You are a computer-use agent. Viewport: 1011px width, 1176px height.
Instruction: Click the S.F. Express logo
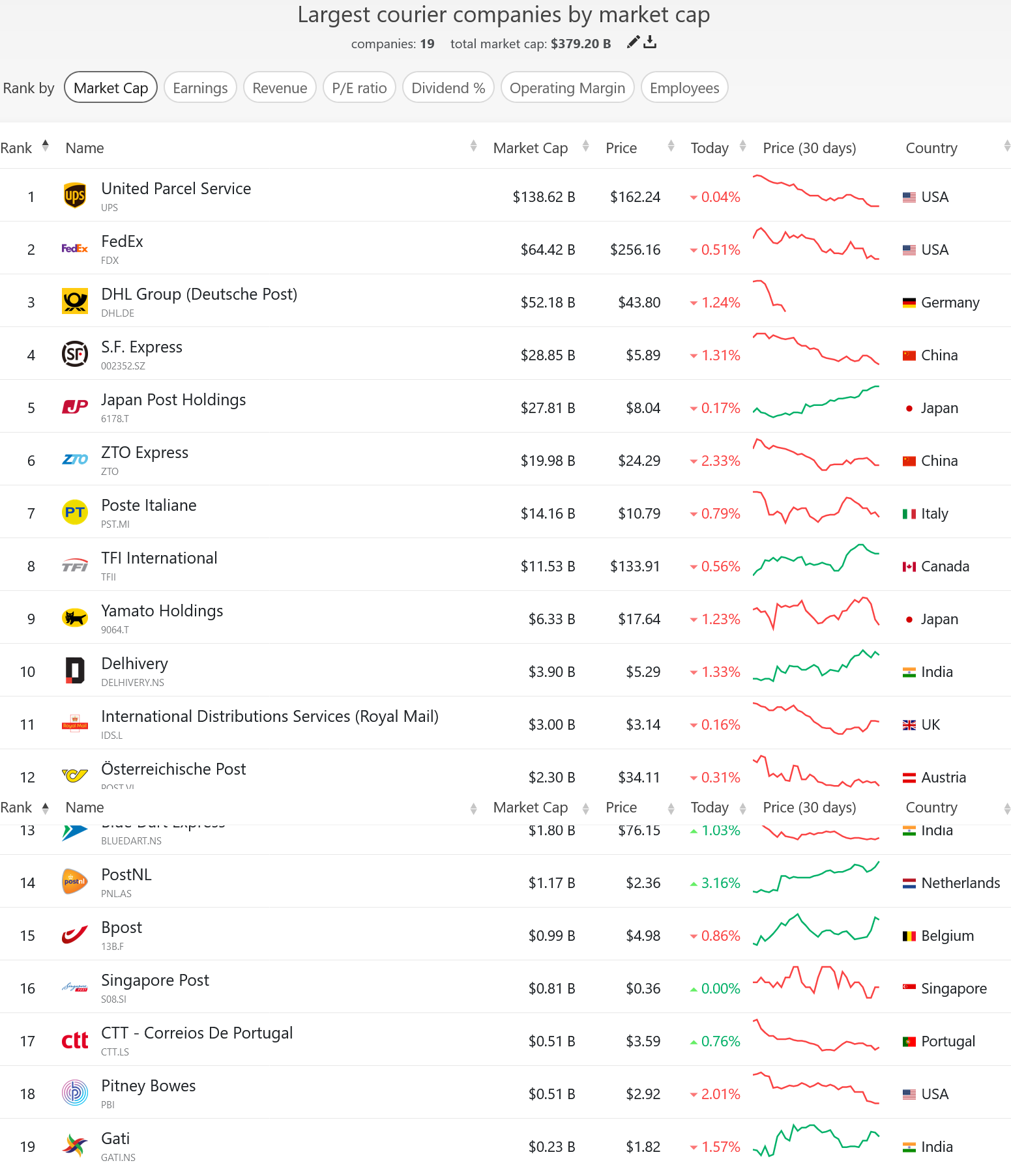pos(75,354)
